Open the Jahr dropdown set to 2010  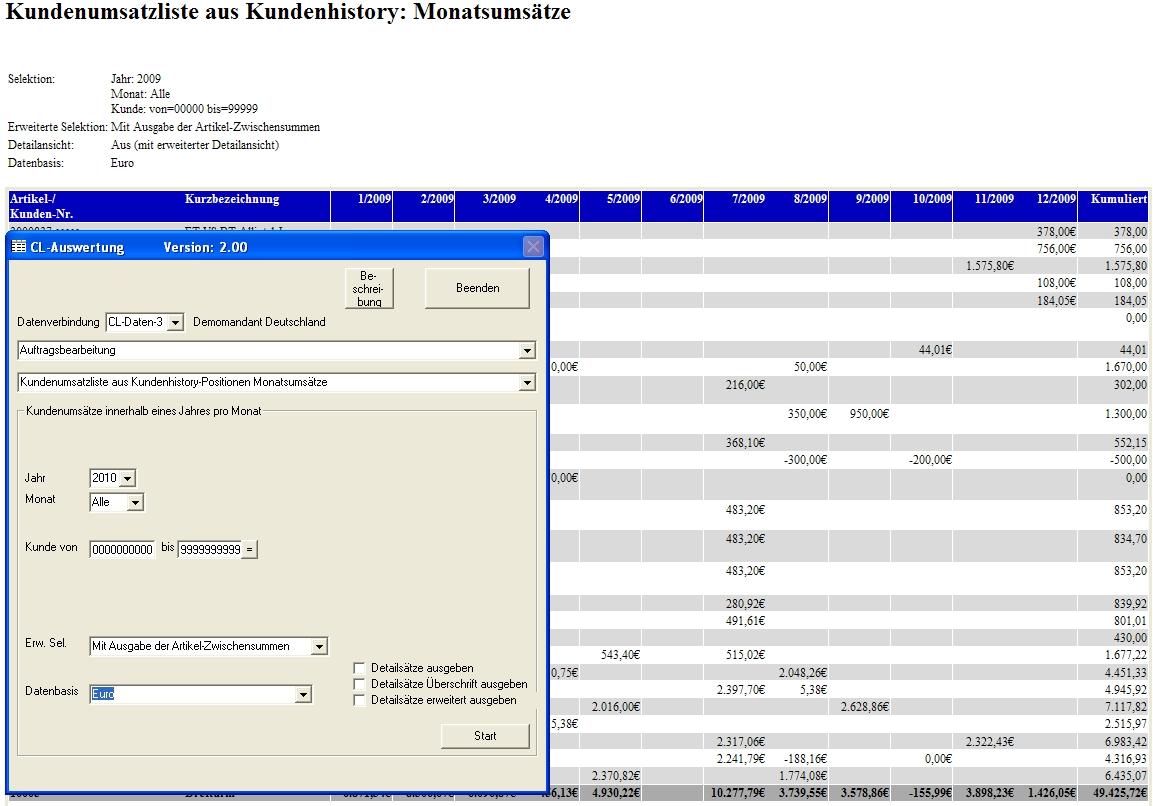tap(127, 478)
